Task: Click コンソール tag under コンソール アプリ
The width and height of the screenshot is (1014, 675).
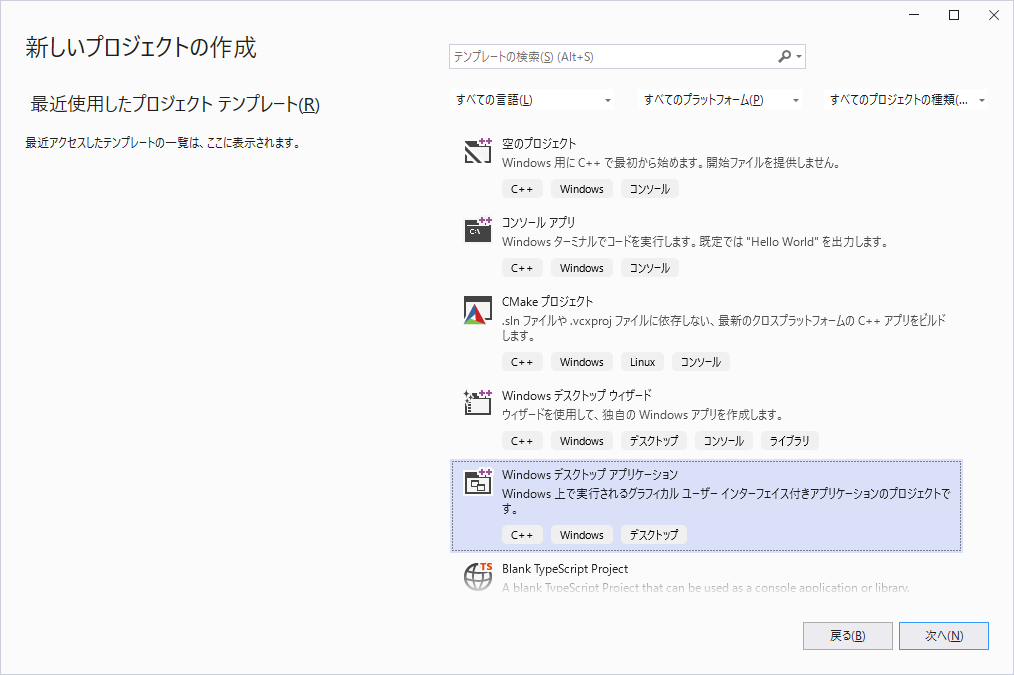Action: 649,268
